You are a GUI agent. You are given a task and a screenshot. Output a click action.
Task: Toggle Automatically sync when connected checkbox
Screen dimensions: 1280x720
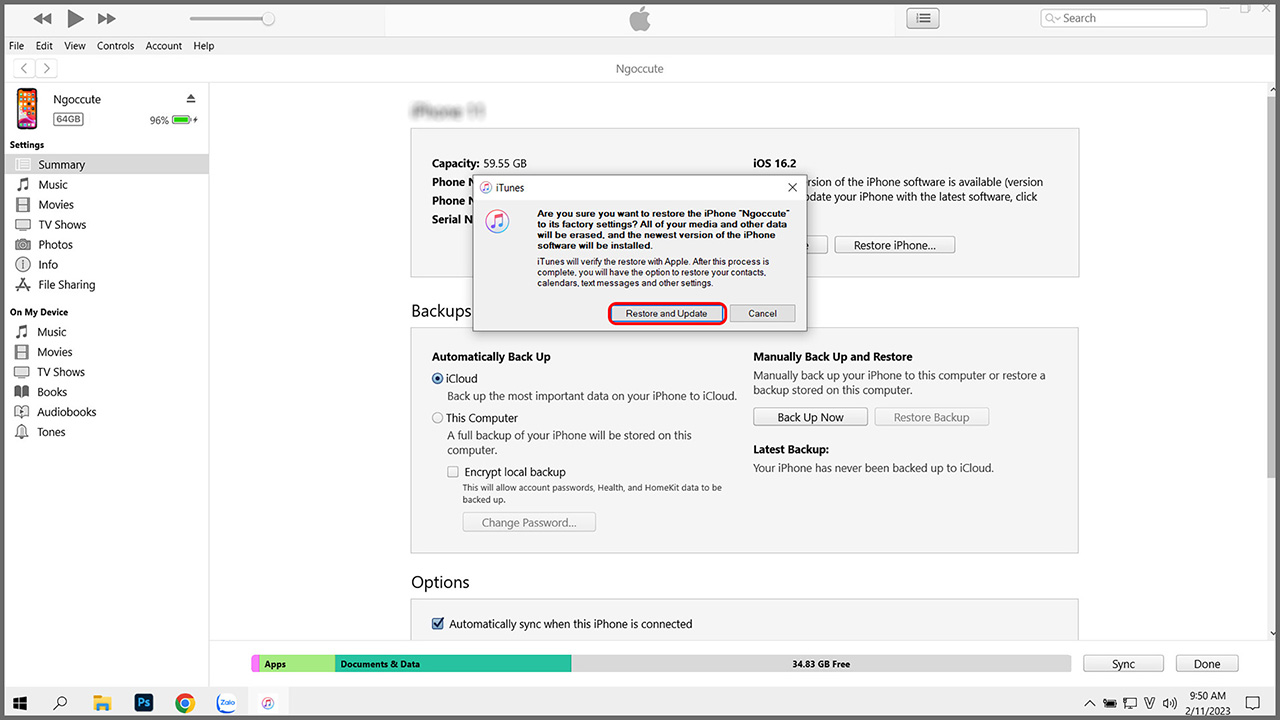[x=437, y=624]
